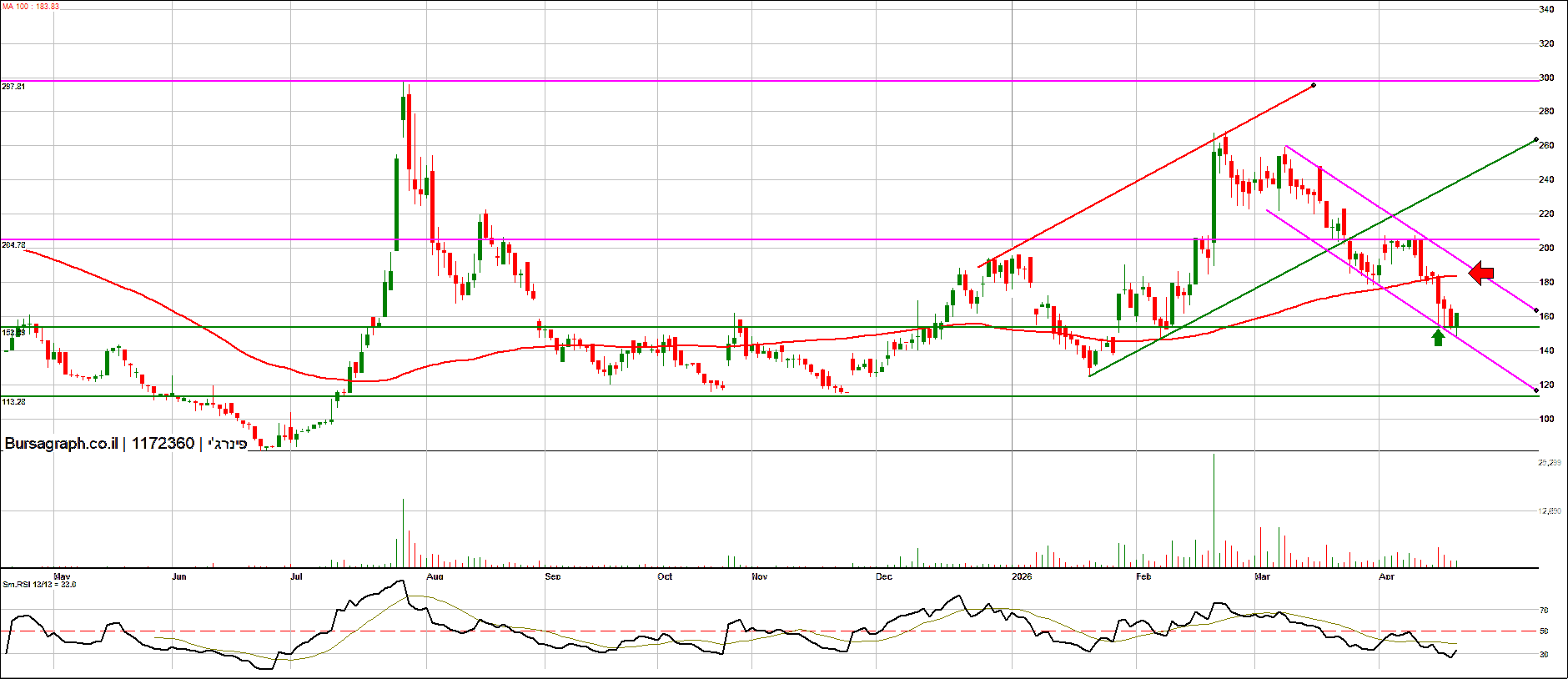Select the red trendline's upper end handle
The image size is (1568, 679).
coord(1314,85)
